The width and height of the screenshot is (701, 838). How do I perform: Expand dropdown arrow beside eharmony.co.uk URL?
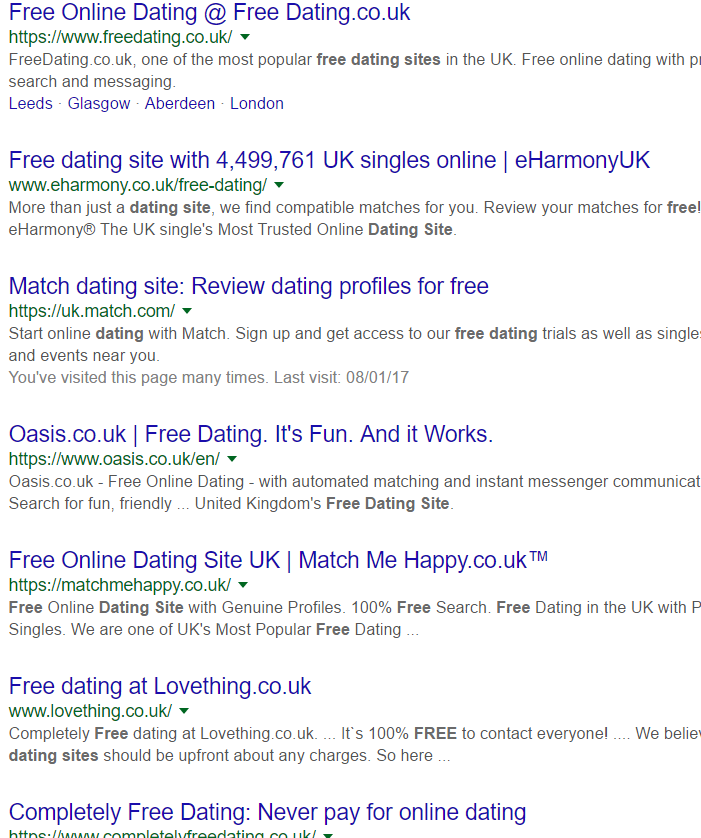(x=279, y=185)
